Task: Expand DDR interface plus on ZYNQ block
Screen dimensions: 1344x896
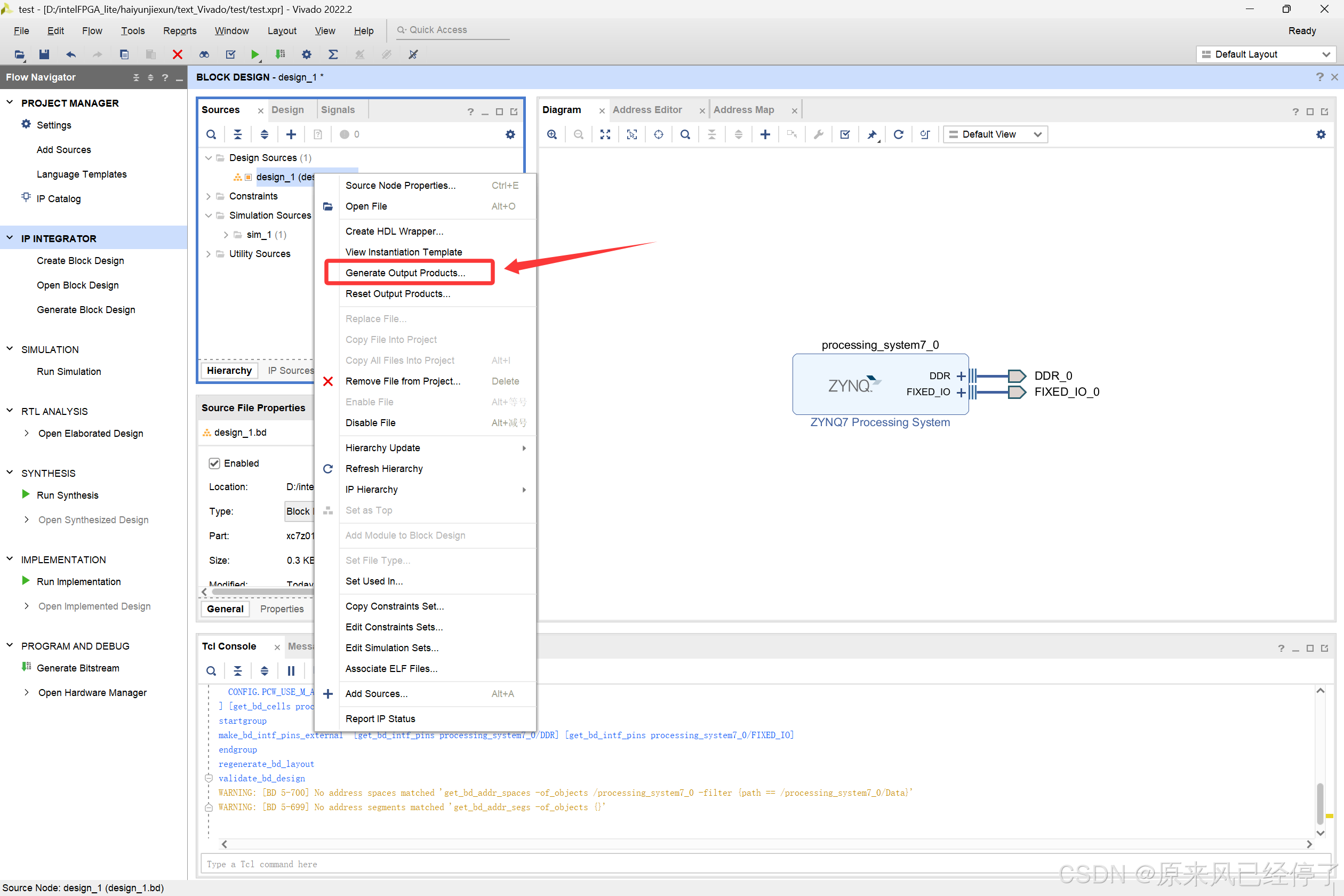Action: coord(961,376)
